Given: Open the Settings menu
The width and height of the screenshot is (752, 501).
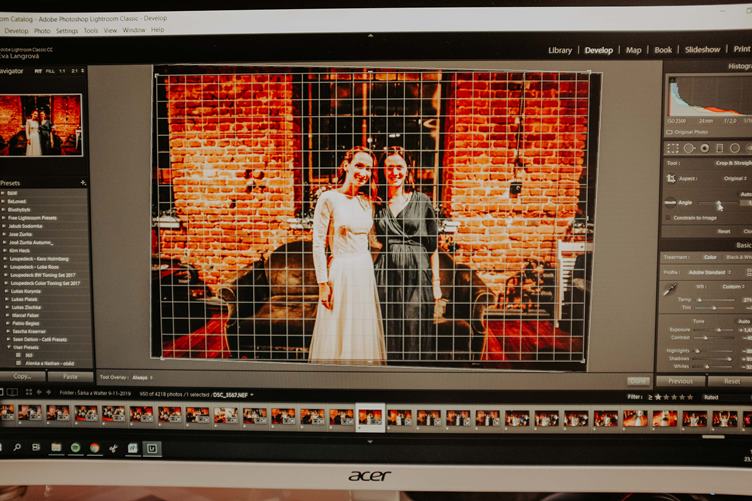Looking at the screenshot, I should click(67, 31).
